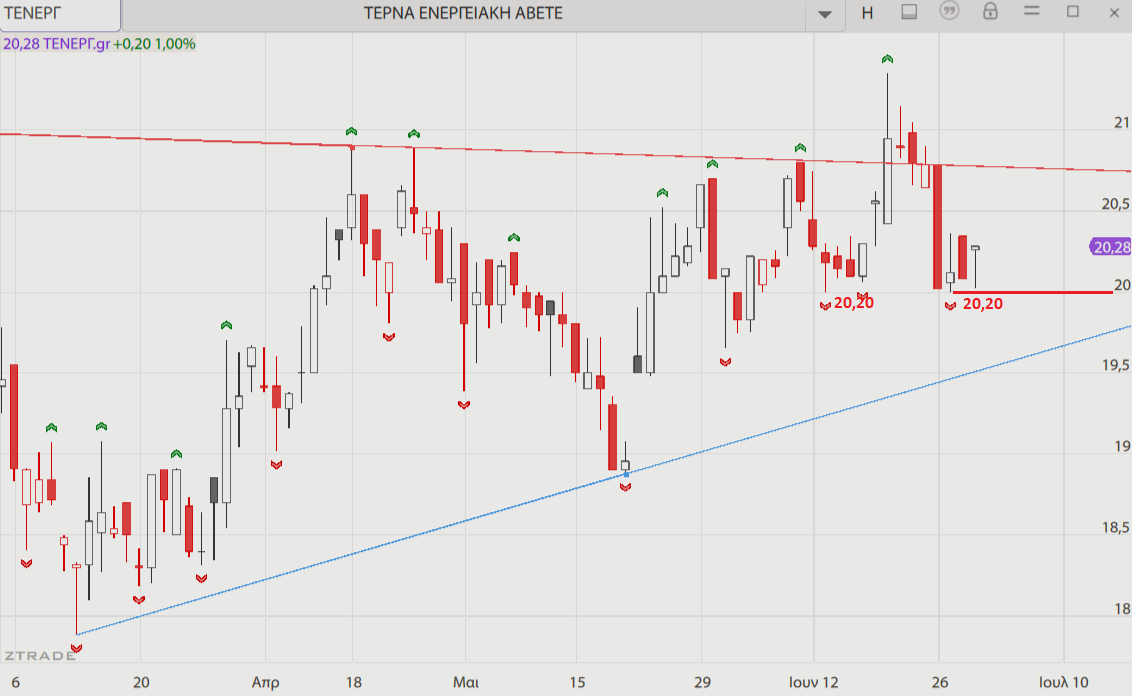Click the 20,20 label after the 26 gridline
This screenshot has width=1132, height=696.
tap(983, 304)
